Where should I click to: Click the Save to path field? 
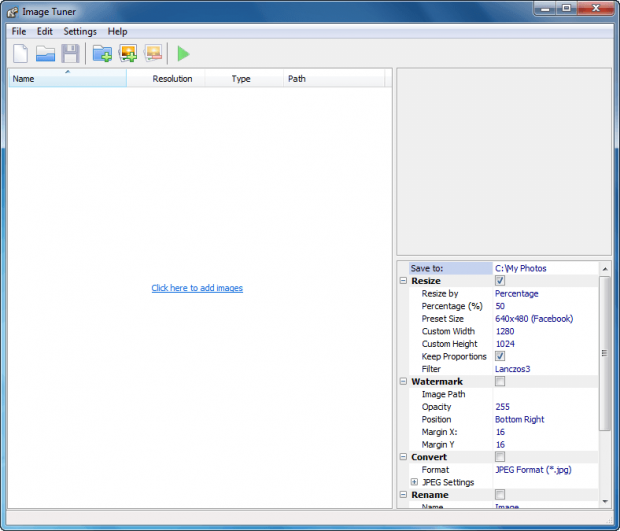tap(545, 268)
